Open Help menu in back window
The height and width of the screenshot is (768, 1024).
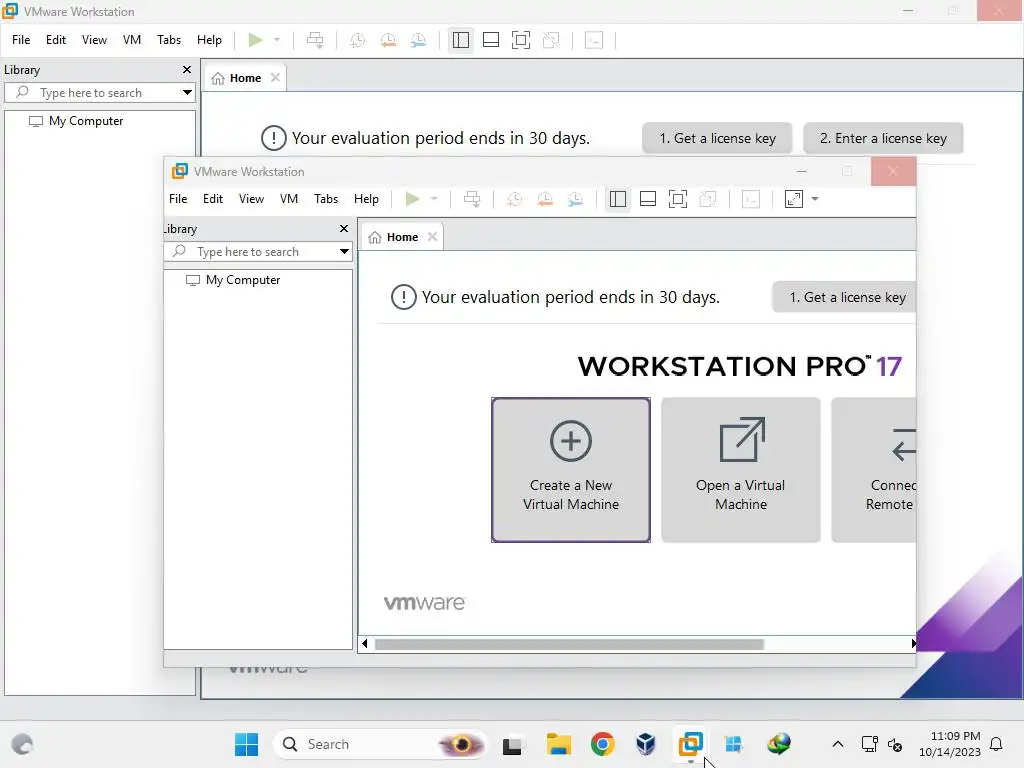pos(210,40)
